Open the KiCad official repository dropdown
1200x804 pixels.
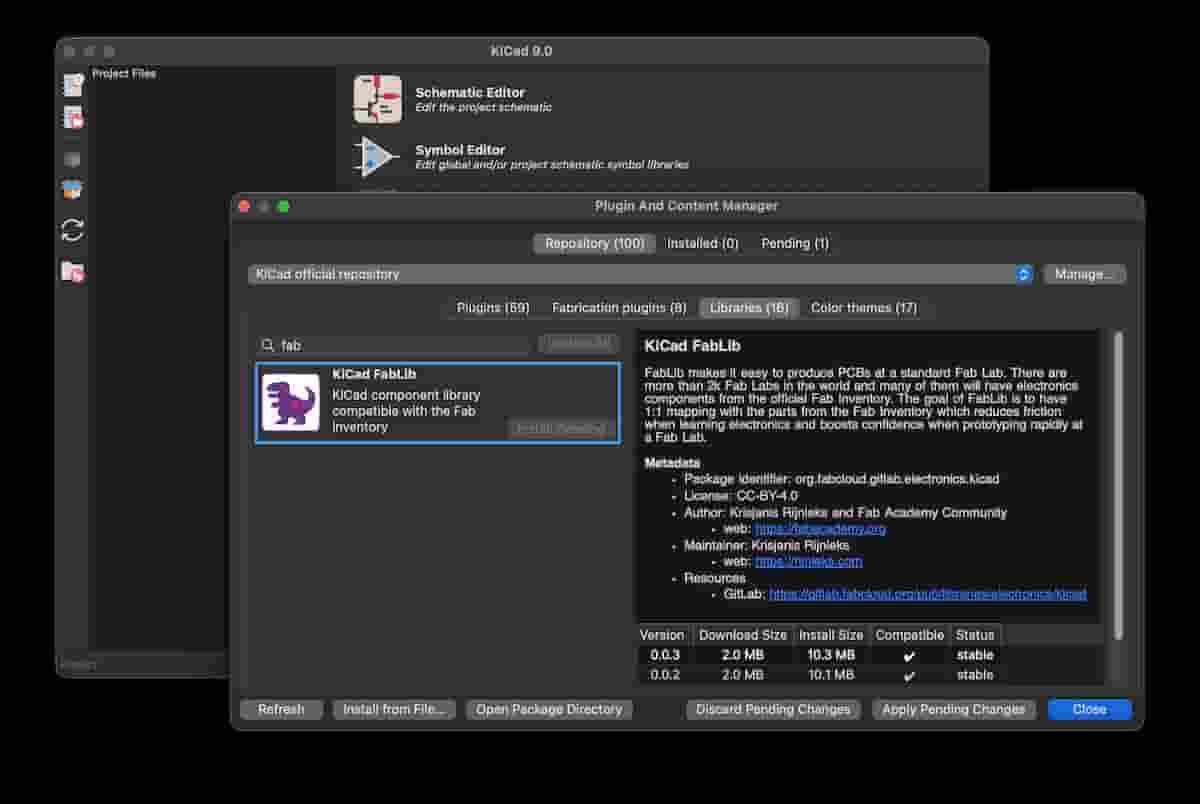tap(640, 274)
